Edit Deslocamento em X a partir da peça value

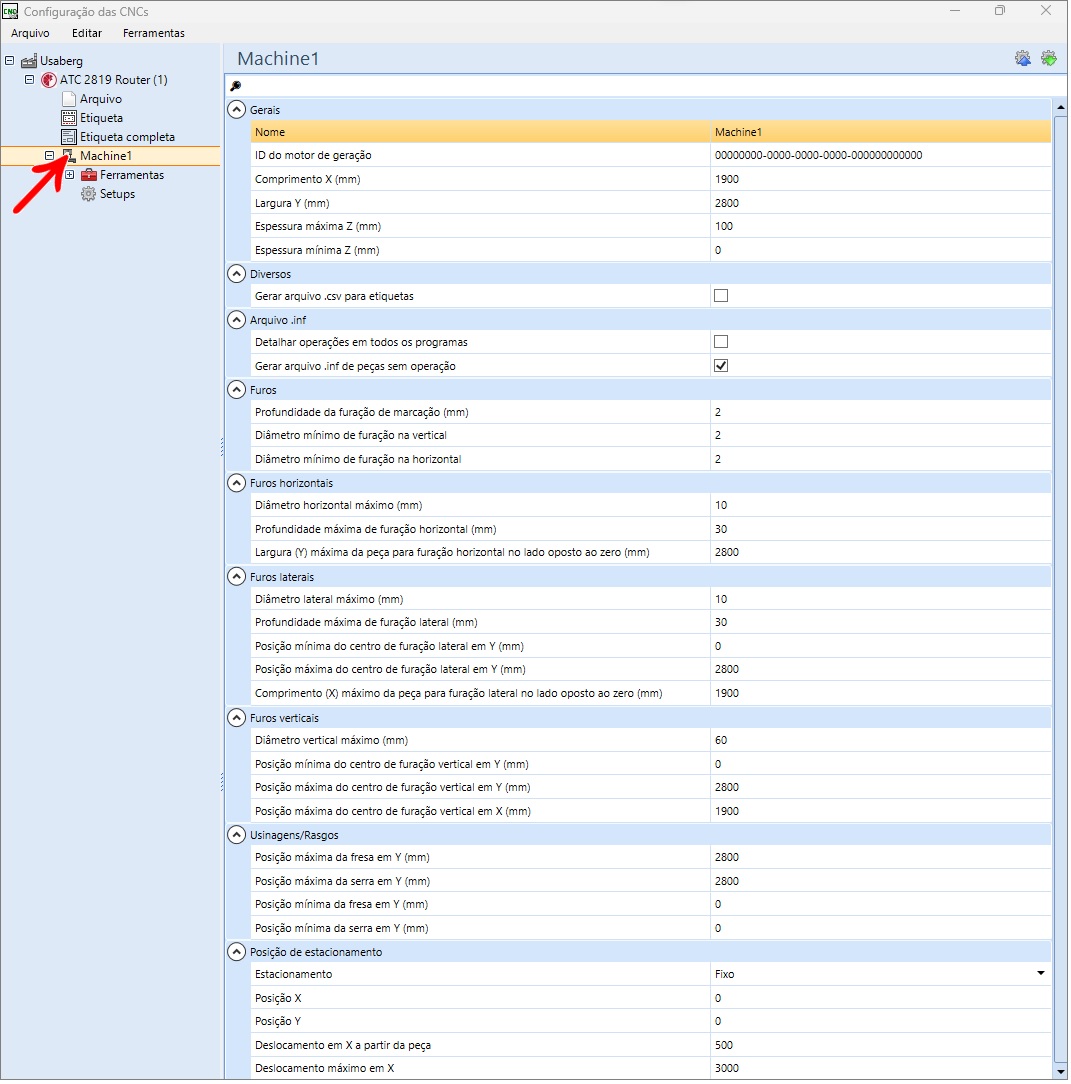click(x=883, y=1047)
